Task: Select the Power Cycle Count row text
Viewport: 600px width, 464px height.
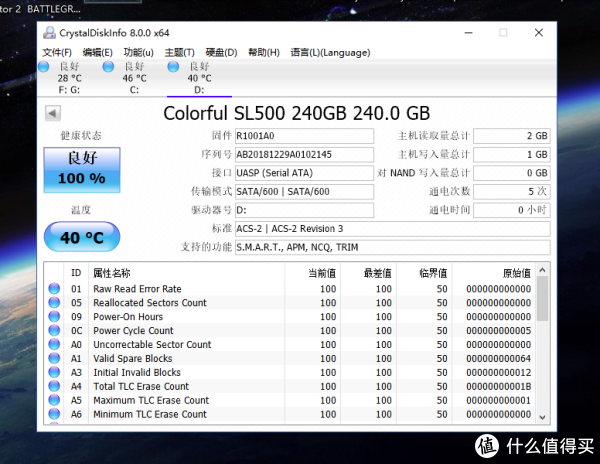Action: coord(133,330)
